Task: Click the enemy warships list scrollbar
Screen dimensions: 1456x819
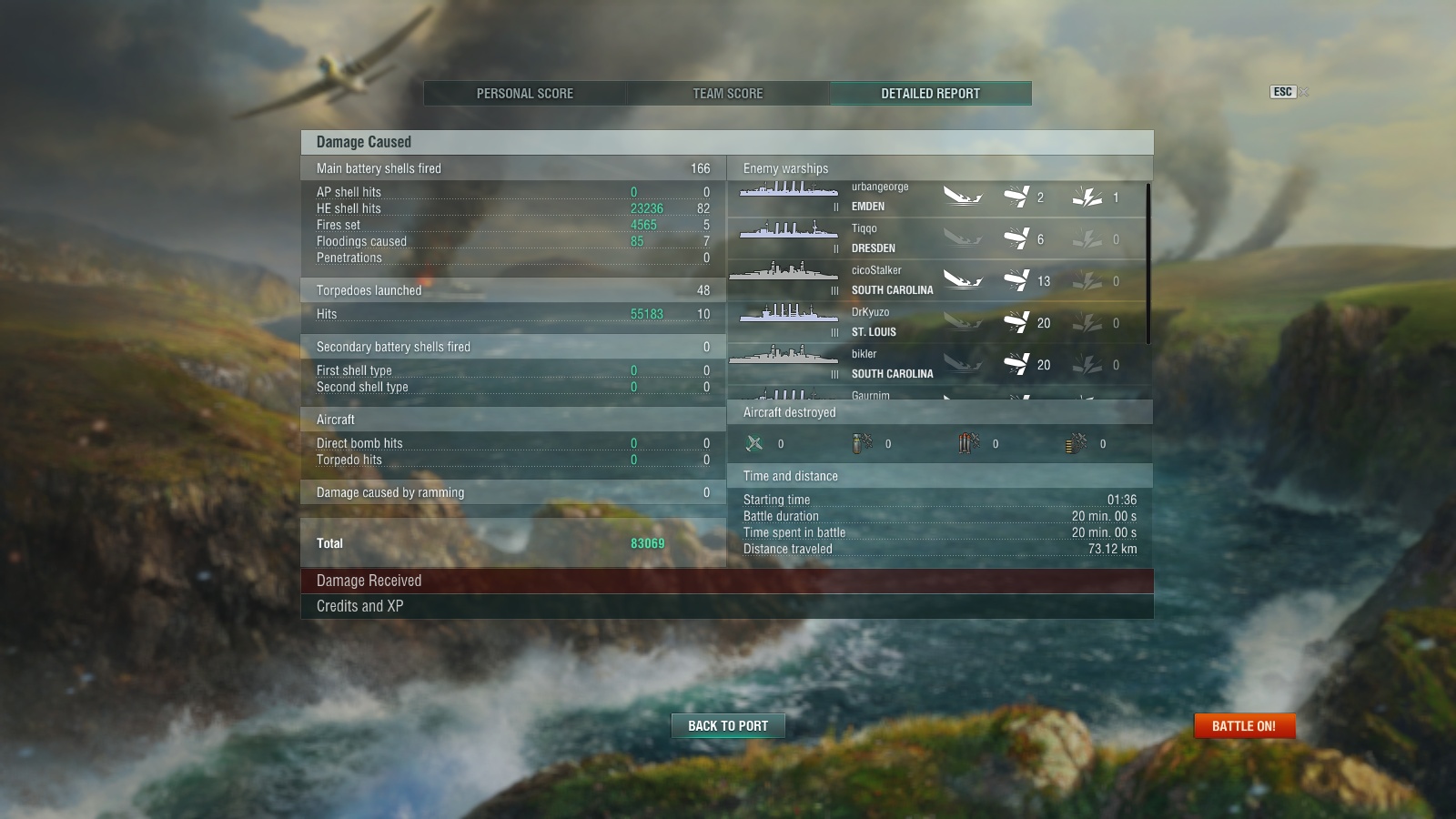Action: [x=1148, y=264]
